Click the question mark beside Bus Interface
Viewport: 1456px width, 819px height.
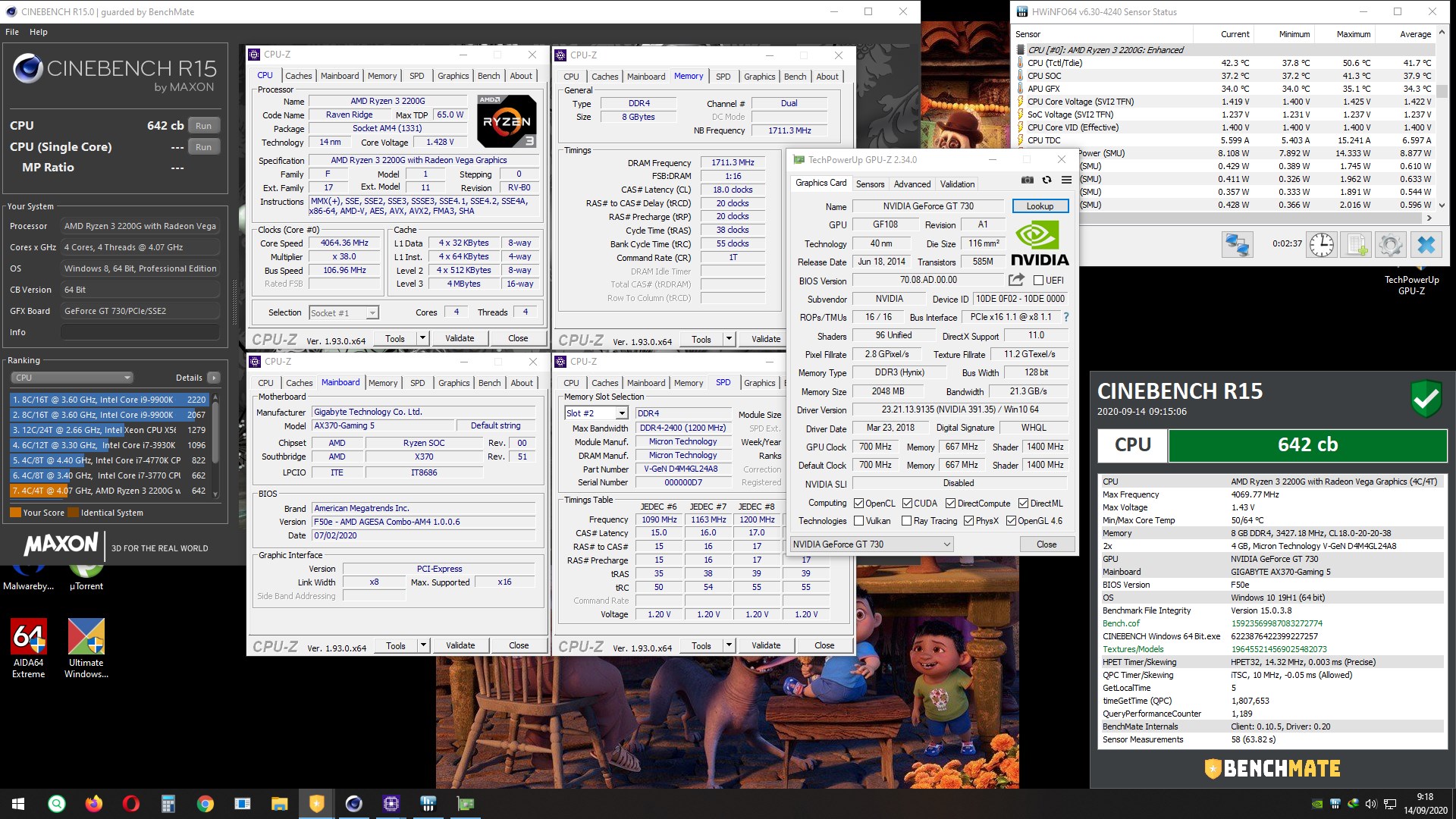pyautogui.click(x=1066, y=317)
